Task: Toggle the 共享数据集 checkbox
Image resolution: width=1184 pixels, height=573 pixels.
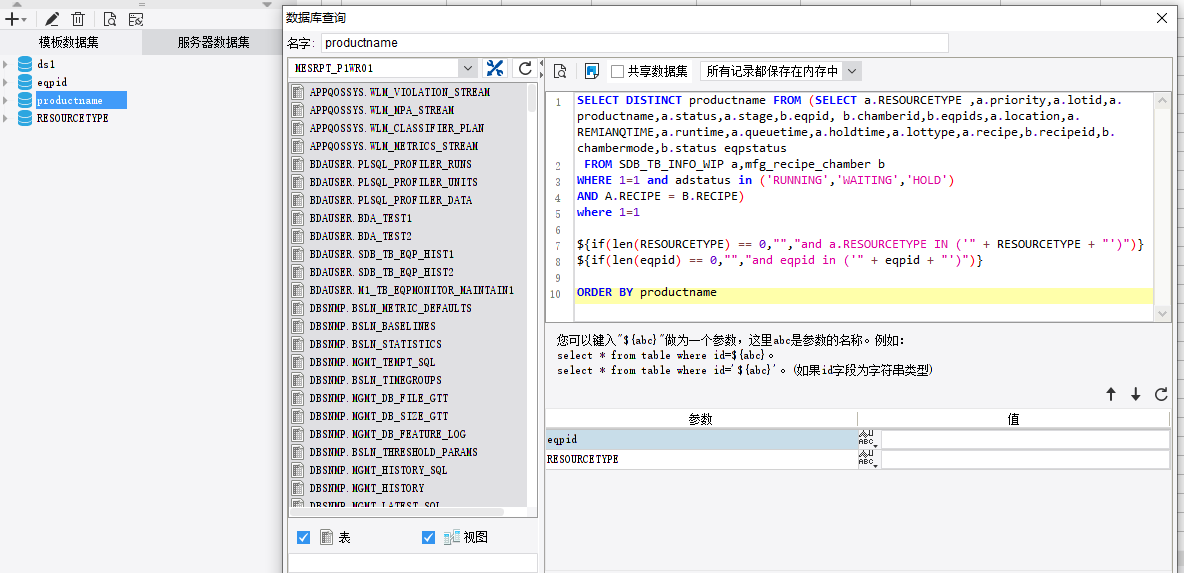Action: click(x=618, y=72)
